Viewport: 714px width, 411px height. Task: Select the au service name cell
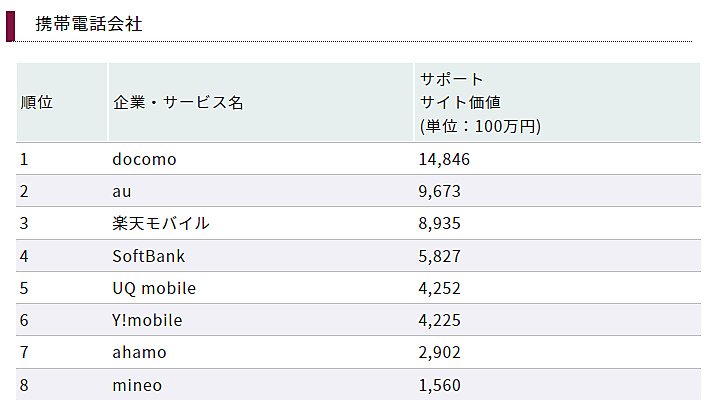click(122, 191)
